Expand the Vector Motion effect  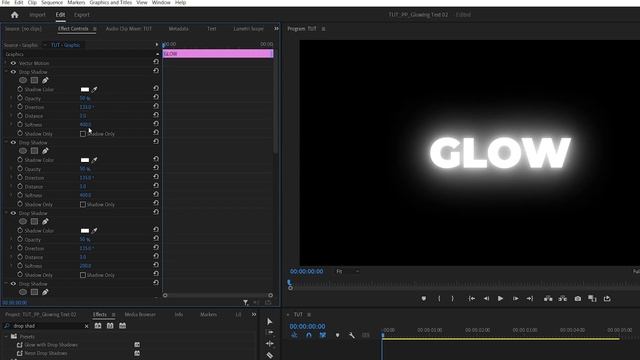coord(6,63)
